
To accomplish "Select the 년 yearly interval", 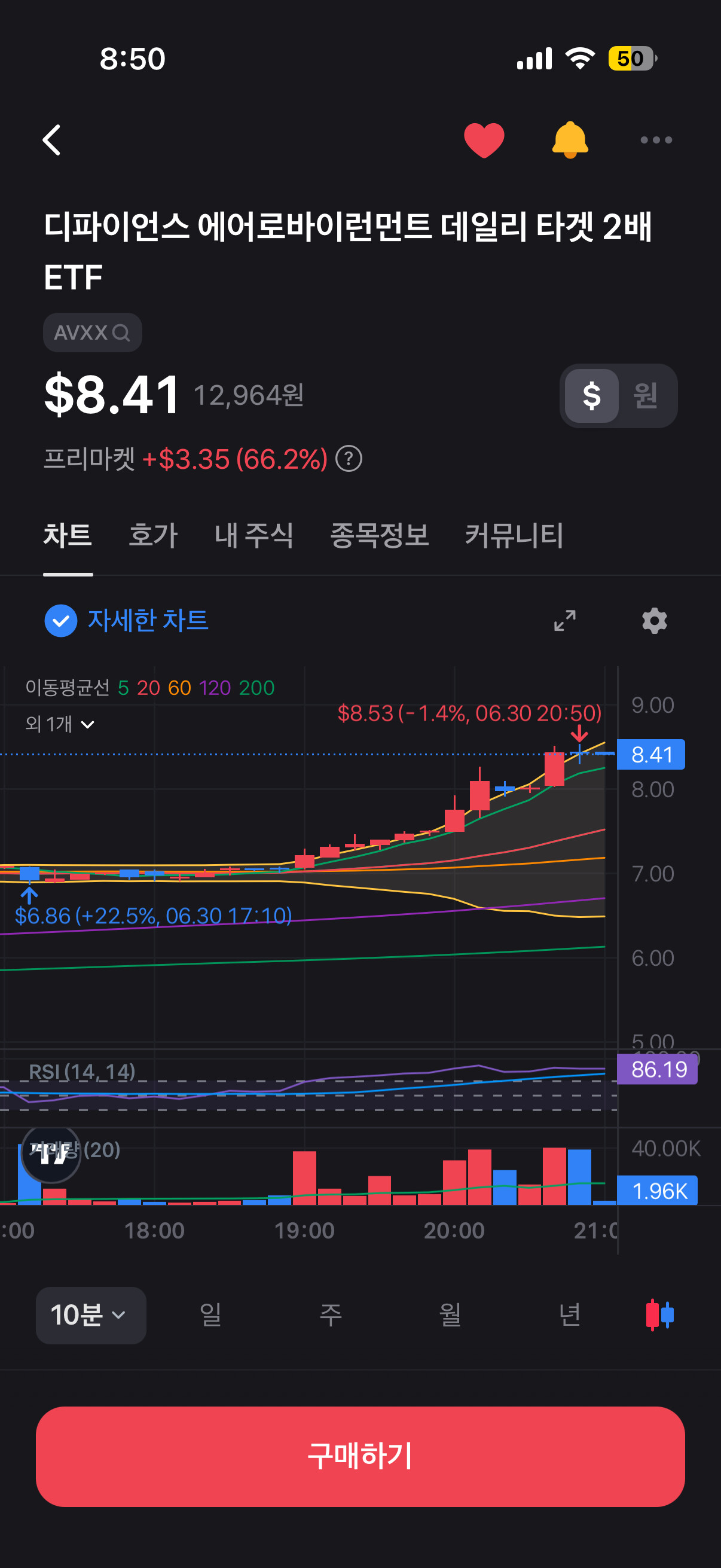I will click(570, 1315).
